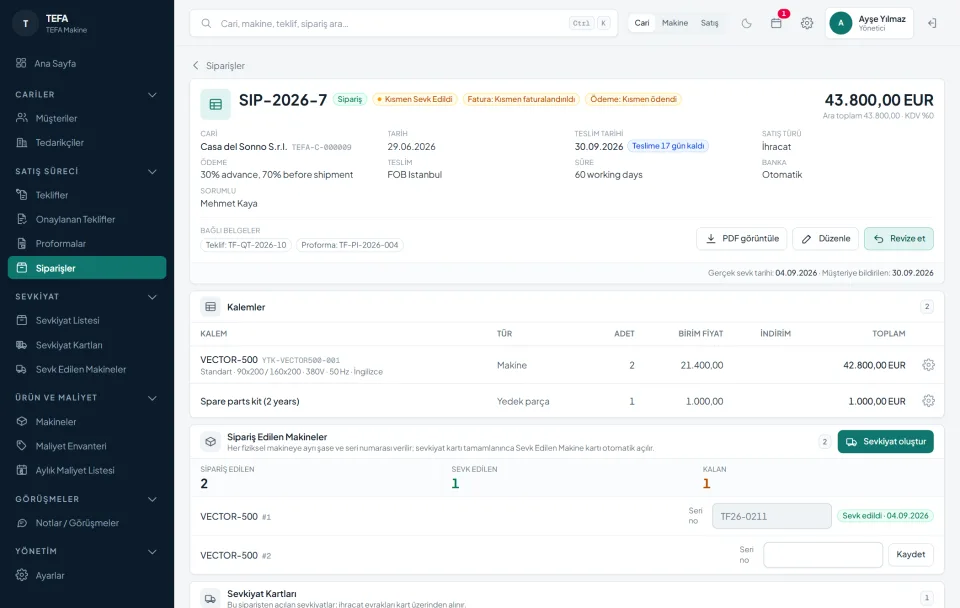
Task: Toggle dark mode moon icon
Action: tap(746, 23)
